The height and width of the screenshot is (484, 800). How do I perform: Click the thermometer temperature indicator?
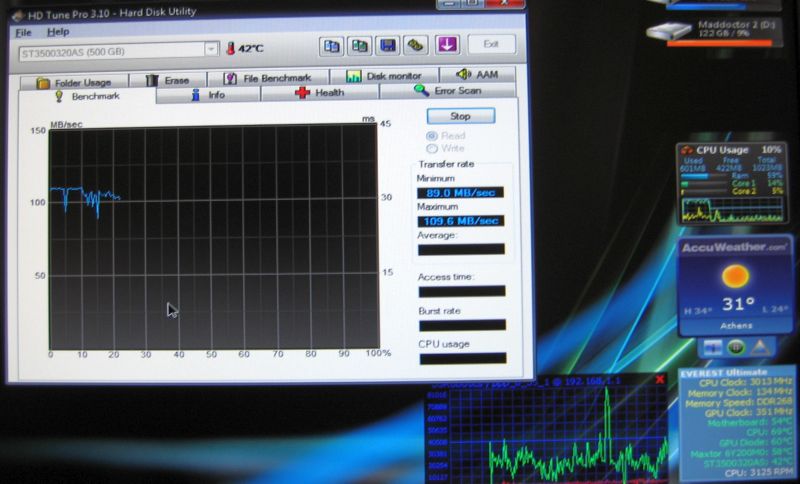pyautogui.click(x=230, y=49)
